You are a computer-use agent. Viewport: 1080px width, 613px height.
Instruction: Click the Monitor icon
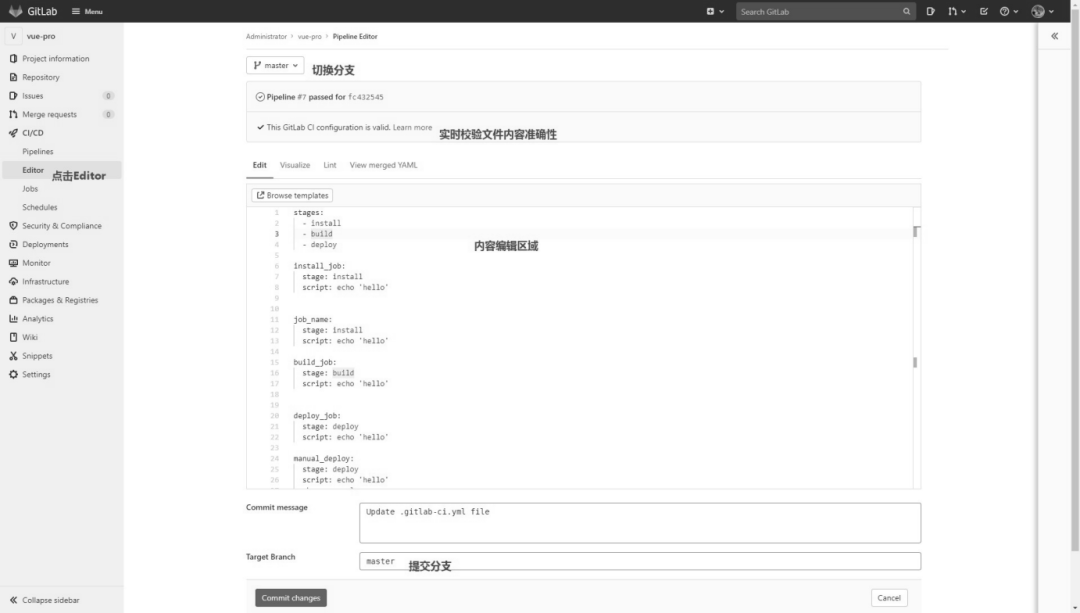pyautogui.click(x=13, y=263)
